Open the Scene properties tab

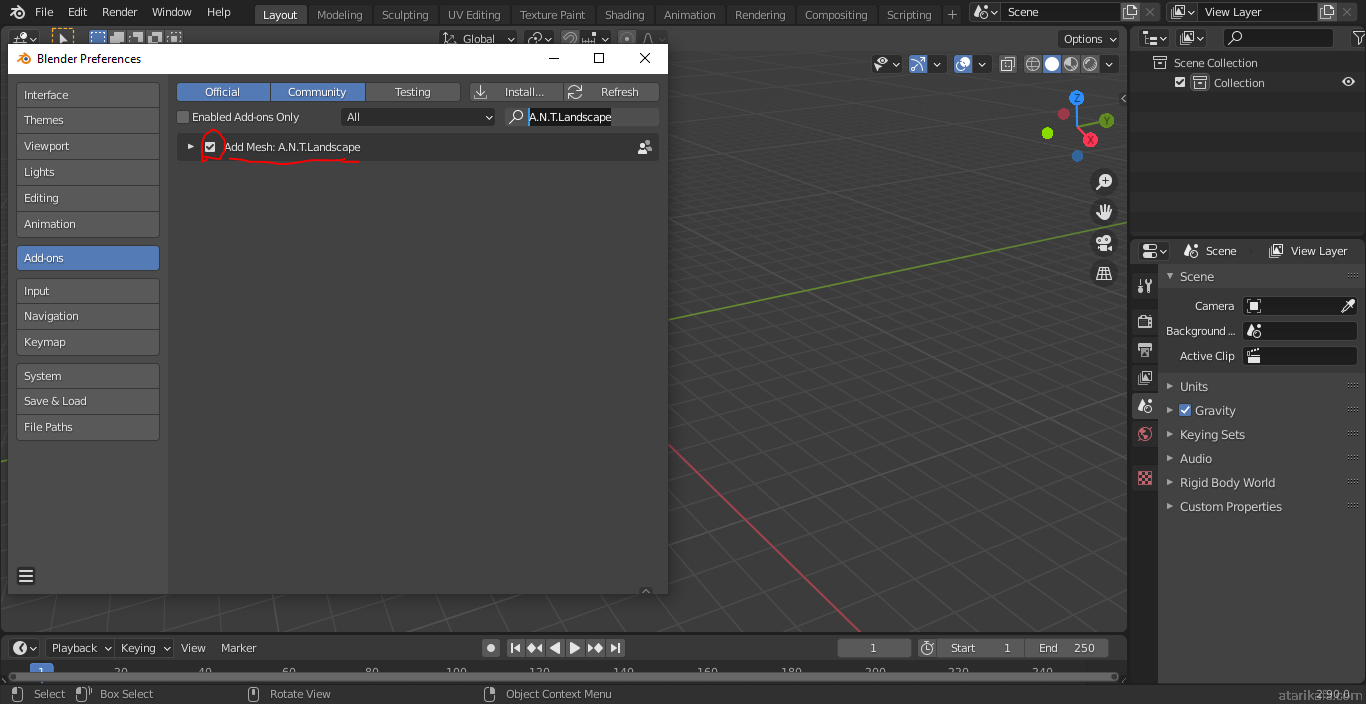coord(1145,406)
